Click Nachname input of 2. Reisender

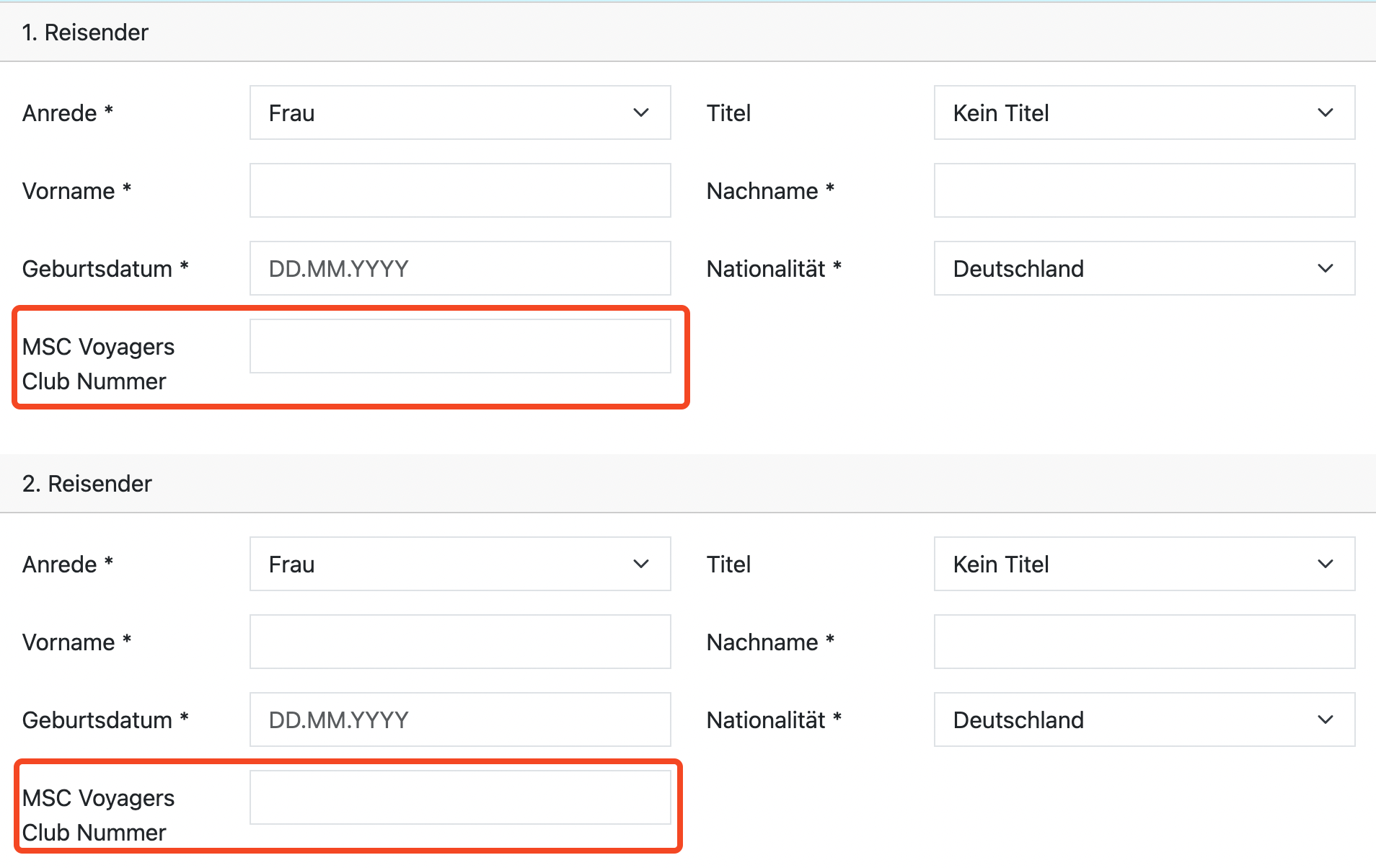1144,642
